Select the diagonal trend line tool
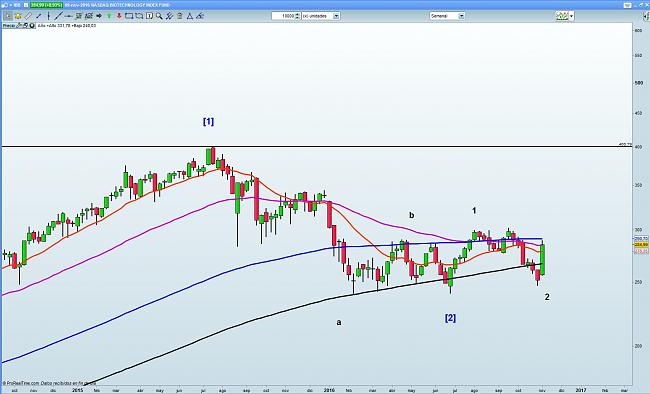Viewport: 650px width, 394px height. (58, 16)
